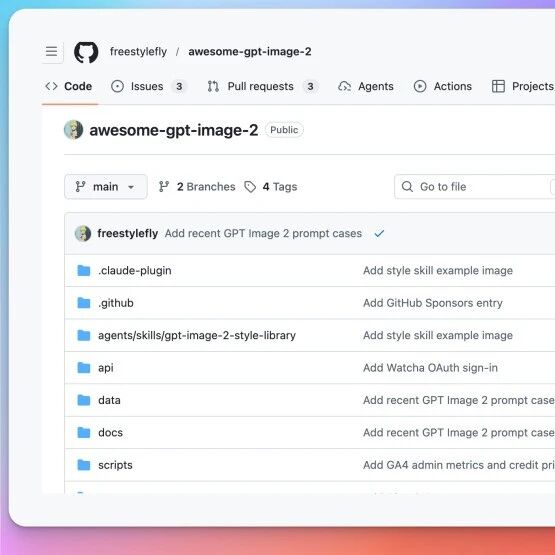Click the scripts folder icon
This screenshot has height=555, width=555.
(84, 465)
